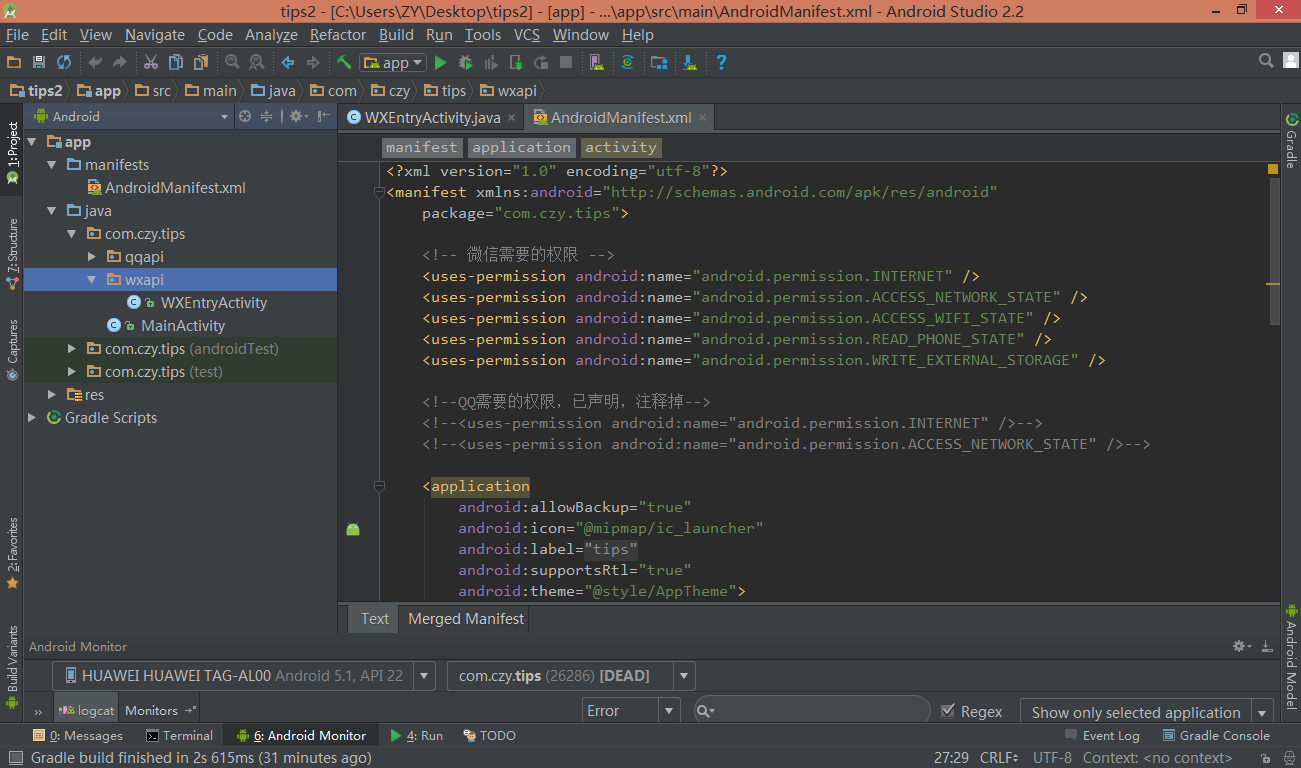This screenshot has height=768, width=1301.
Task: Open the Build menu
Action: [396, 35]
